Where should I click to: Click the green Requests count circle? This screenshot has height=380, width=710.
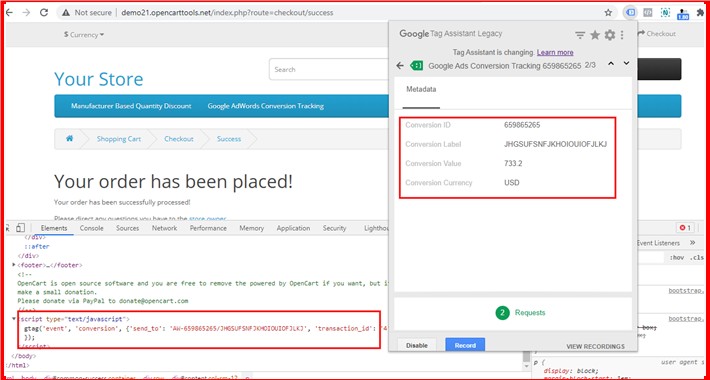(x=502, y=313)
